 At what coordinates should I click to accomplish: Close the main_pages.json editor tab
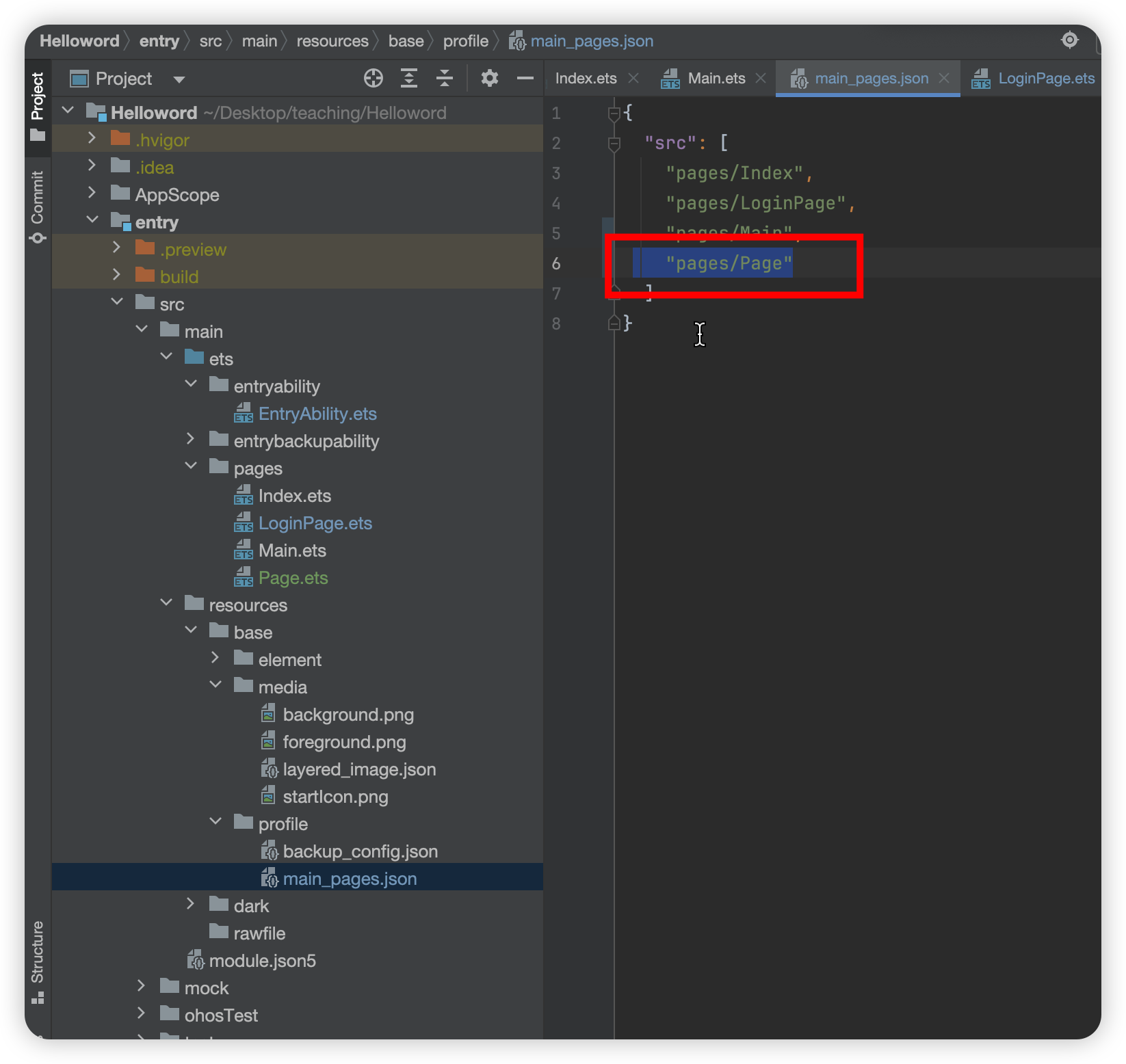point(944,79)
